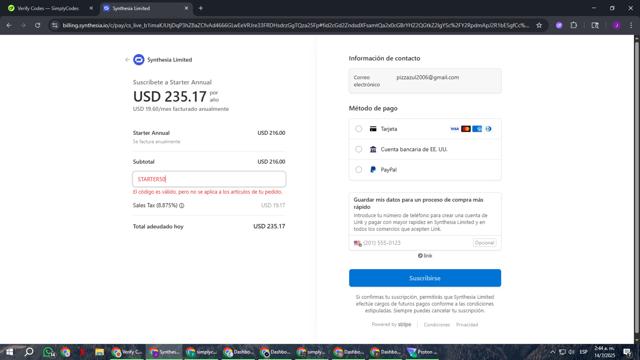
Task: Select Cuenta bancaria de EE. UU. radio
Action: tap(358, 149)
